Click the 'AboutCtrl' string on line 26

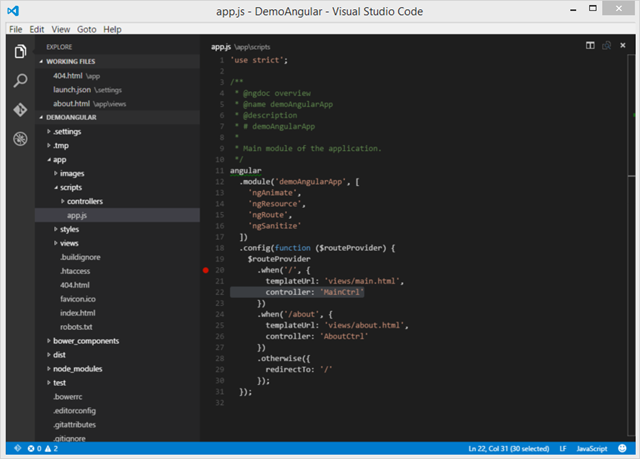click(344, 336)
